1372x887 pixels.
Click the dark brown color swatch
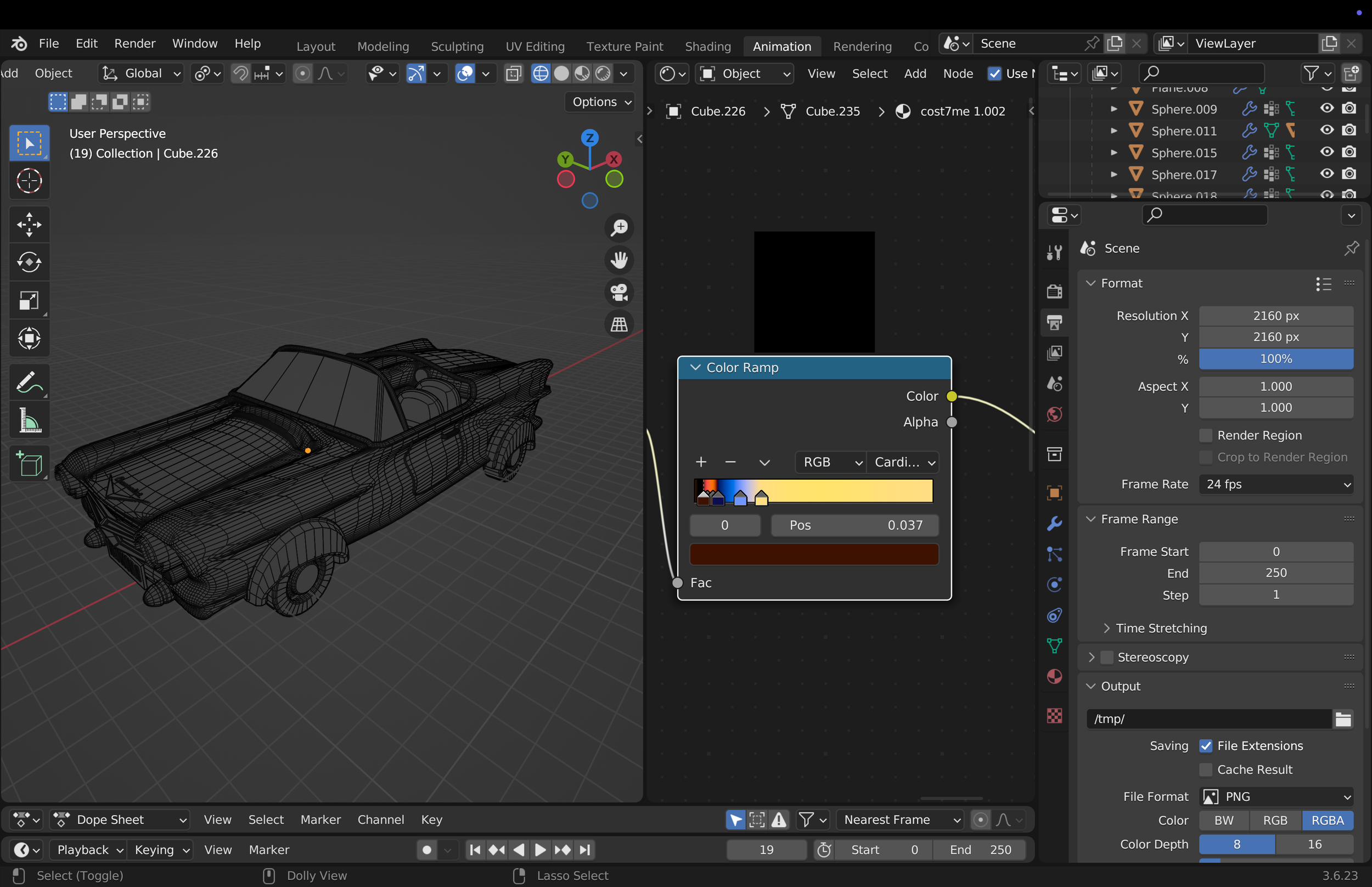(813, 554)
